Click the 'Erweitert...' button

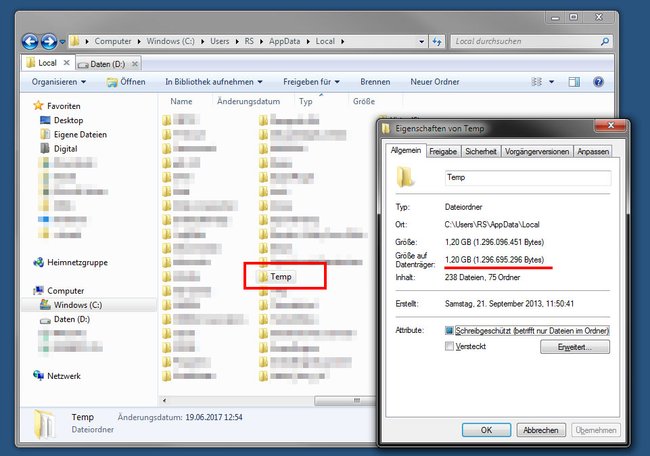(x=575, y=347)
